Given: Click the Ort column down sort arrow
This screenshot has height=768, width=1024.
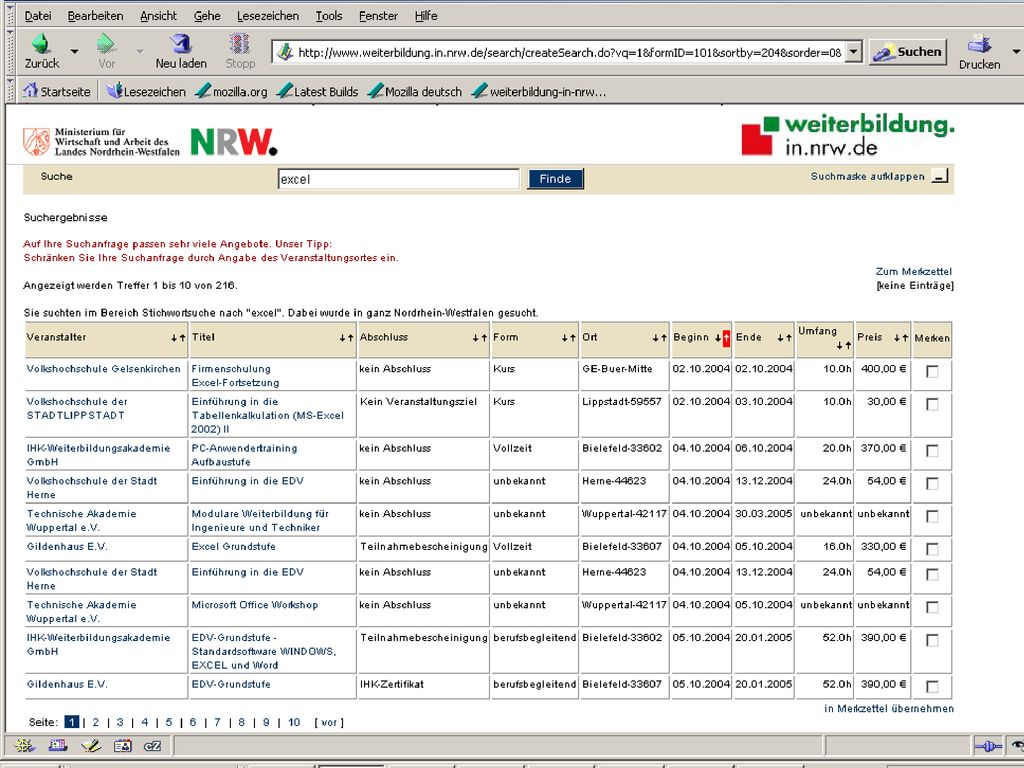Looking at the screenshot, I should pos(656,338).
